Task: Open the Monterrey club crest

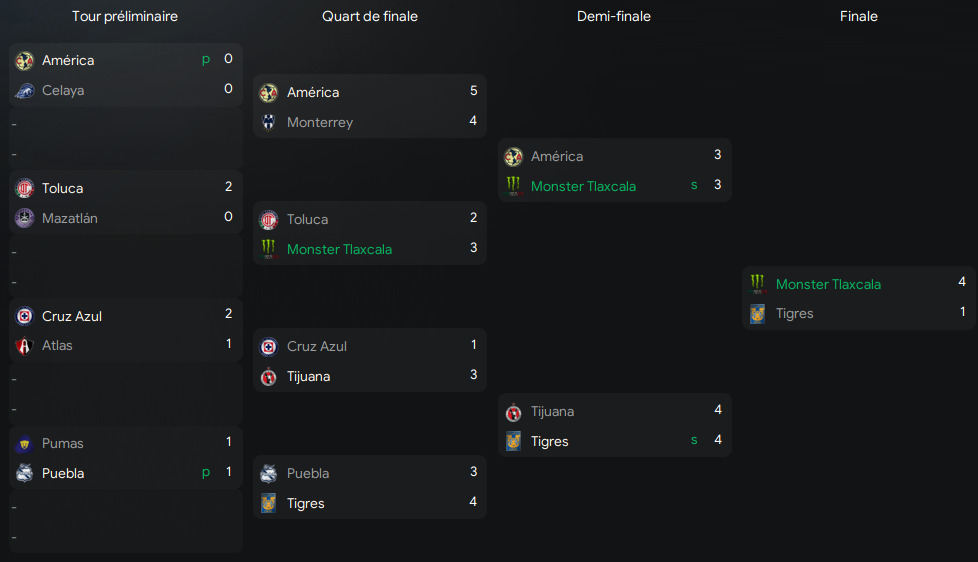Action: pos(268,122)
